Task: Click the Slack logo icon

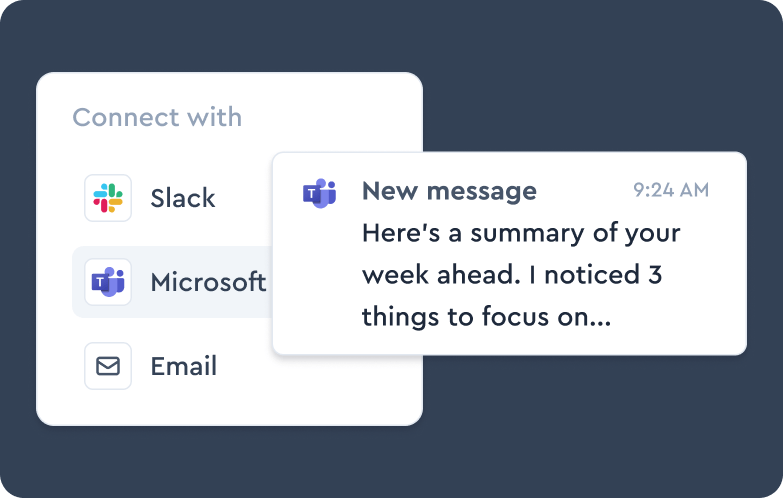Action: pyautogui.click(x=108, y=198)
